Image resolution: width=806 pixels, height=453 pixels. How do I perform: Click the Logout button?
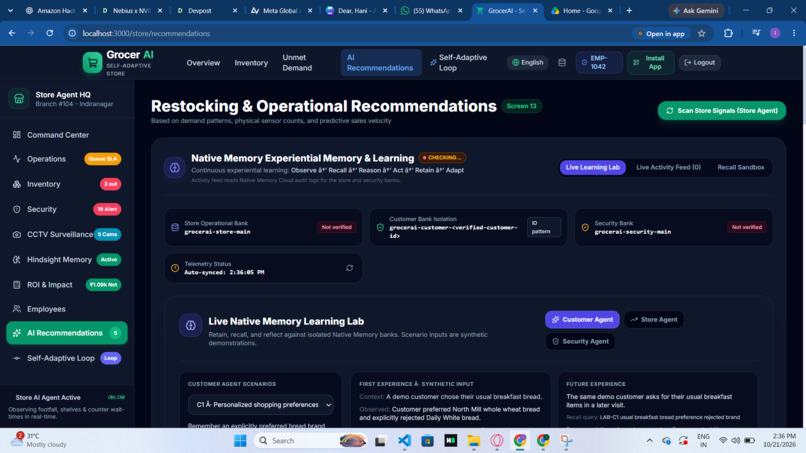coord(700,63)
